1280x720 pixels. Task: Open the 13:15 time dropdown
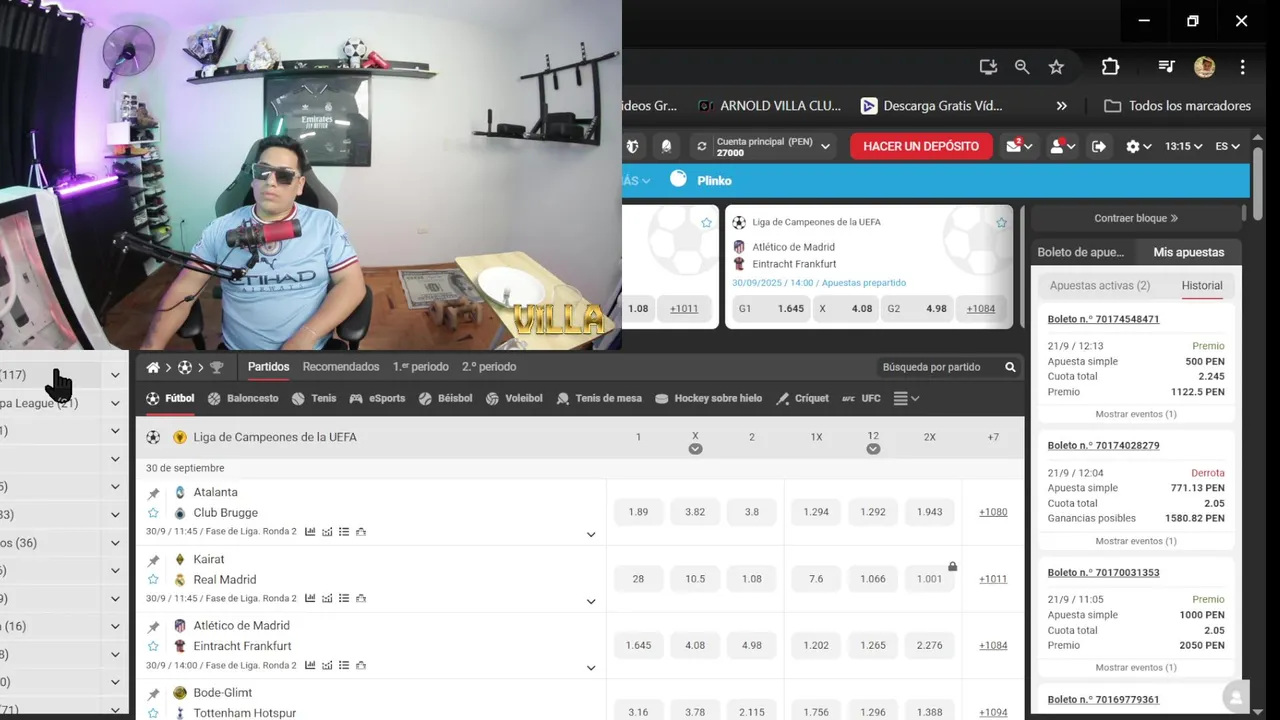pyautogui.click(x=1183, y=146)
